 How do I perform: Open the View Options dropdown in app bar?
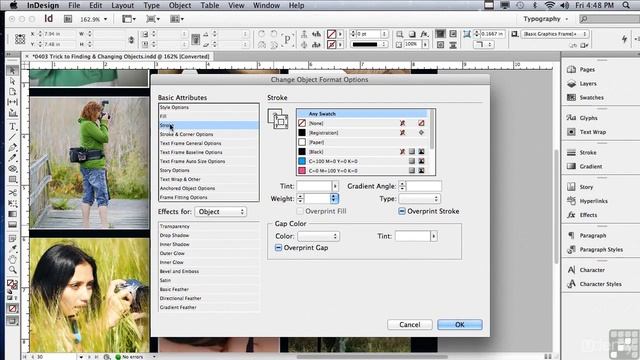click(128, 19)
